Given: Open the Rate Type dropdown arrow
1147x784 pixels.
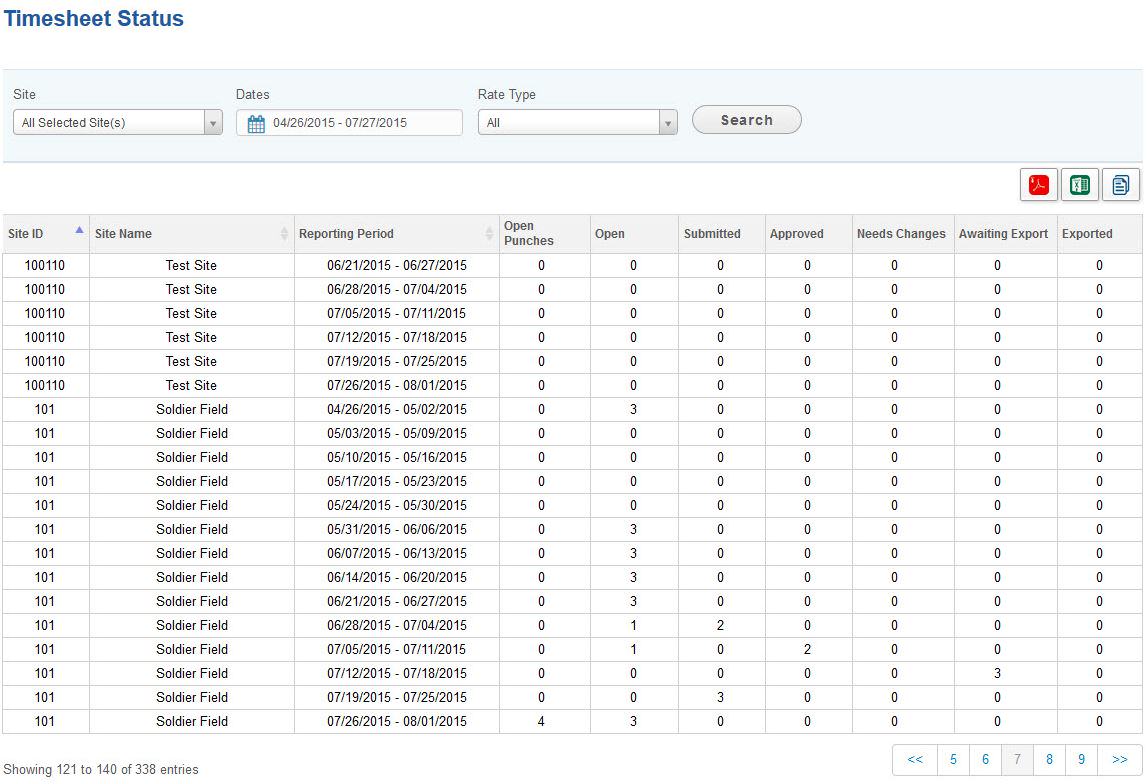Looking at the screenshot, I should (x=668, y=123).
